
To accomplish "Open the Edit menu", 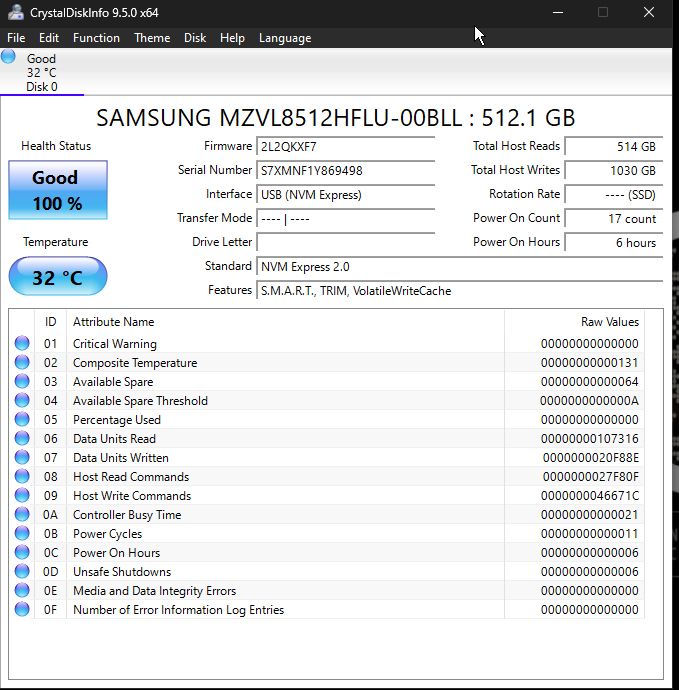I will tap(49, 38).
